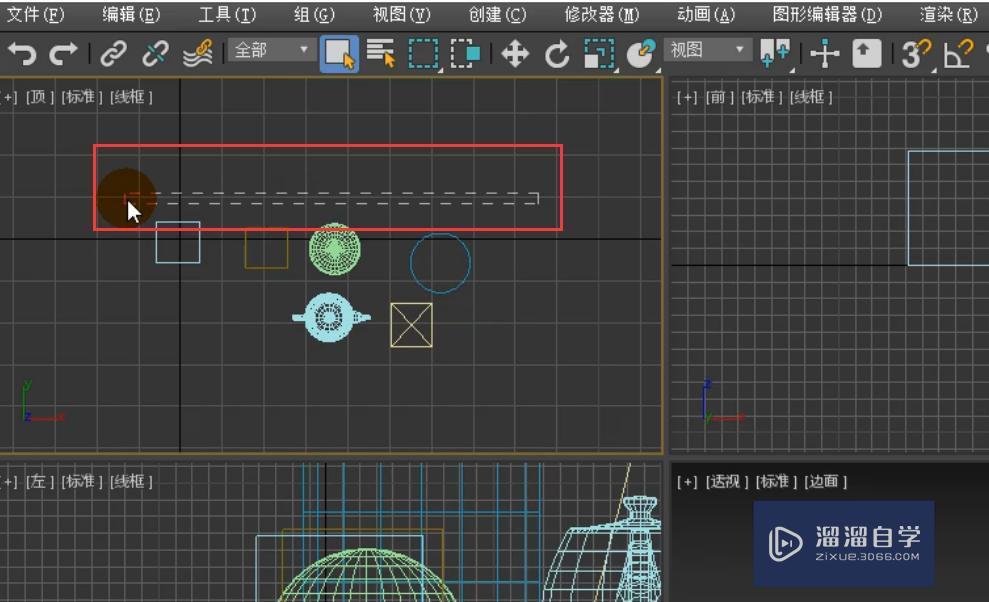The width and height of the screenshot is (989, 602).
Task: Choose the Select and Rotate tool
Action: [x=556, y=54]
